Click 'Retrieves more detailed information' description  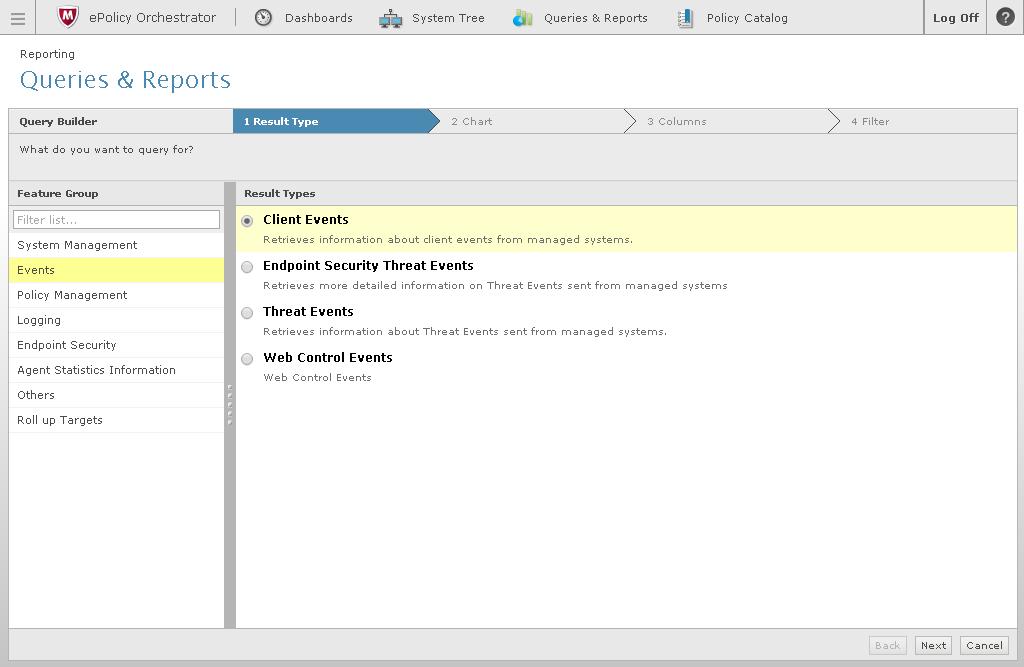[495, 285]
